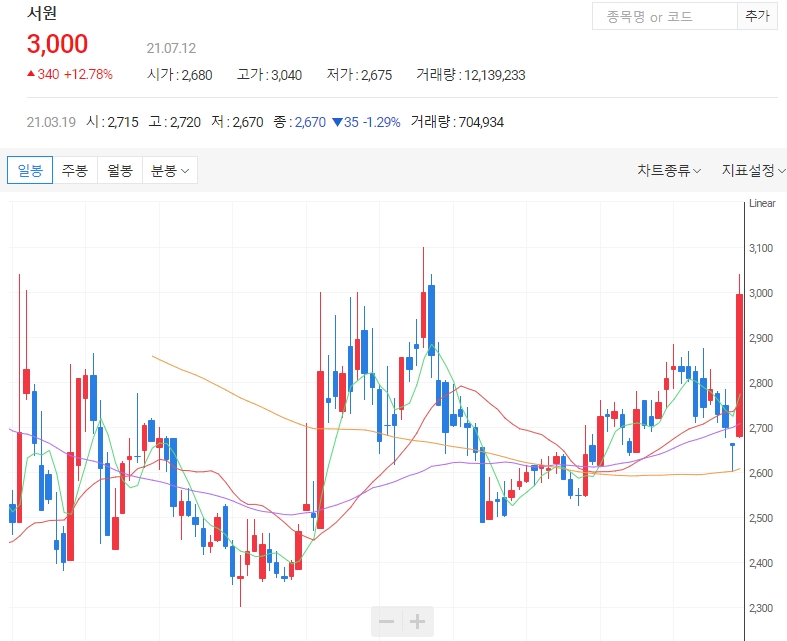Click the Linear scale label
This screenshot has width=787, height=641.
(762, 203)
